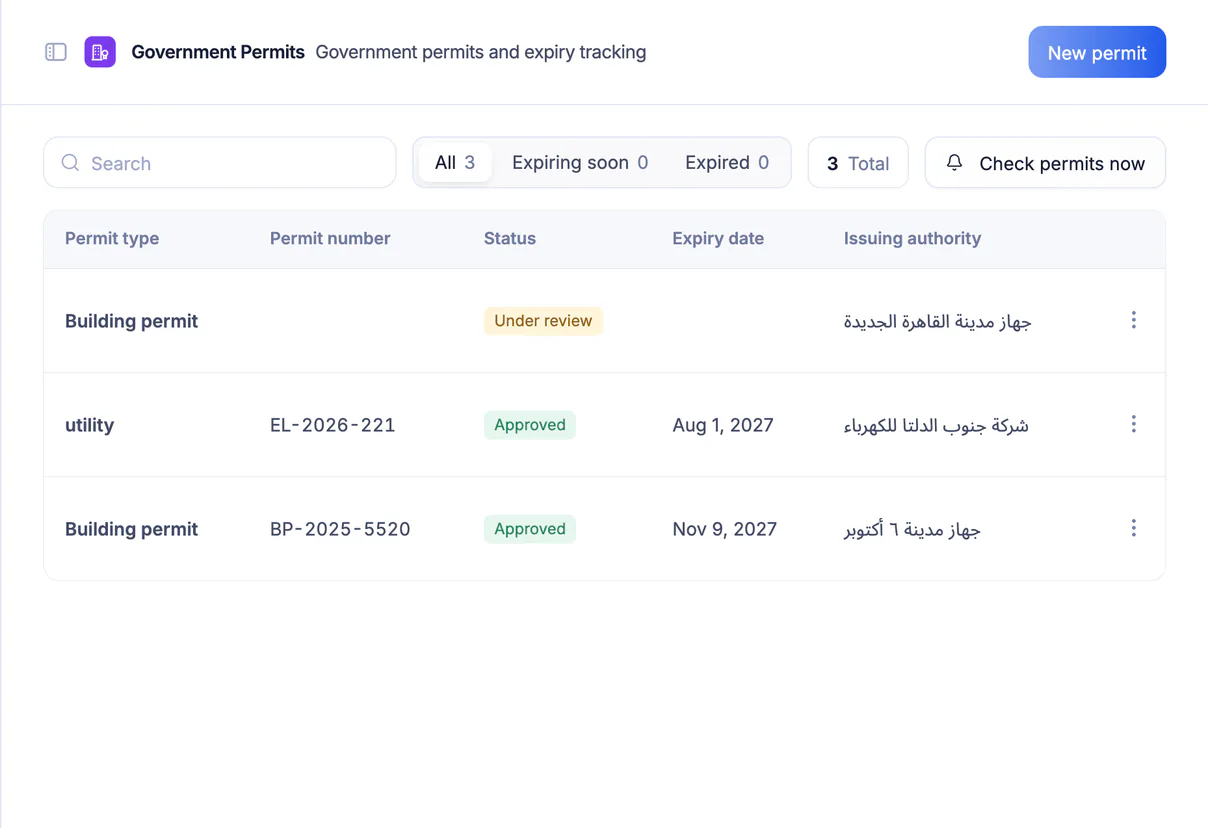Click the Government Permits page title
Image resolution: width=1208 pixels, height=828 pixels.
coord(218,52)
